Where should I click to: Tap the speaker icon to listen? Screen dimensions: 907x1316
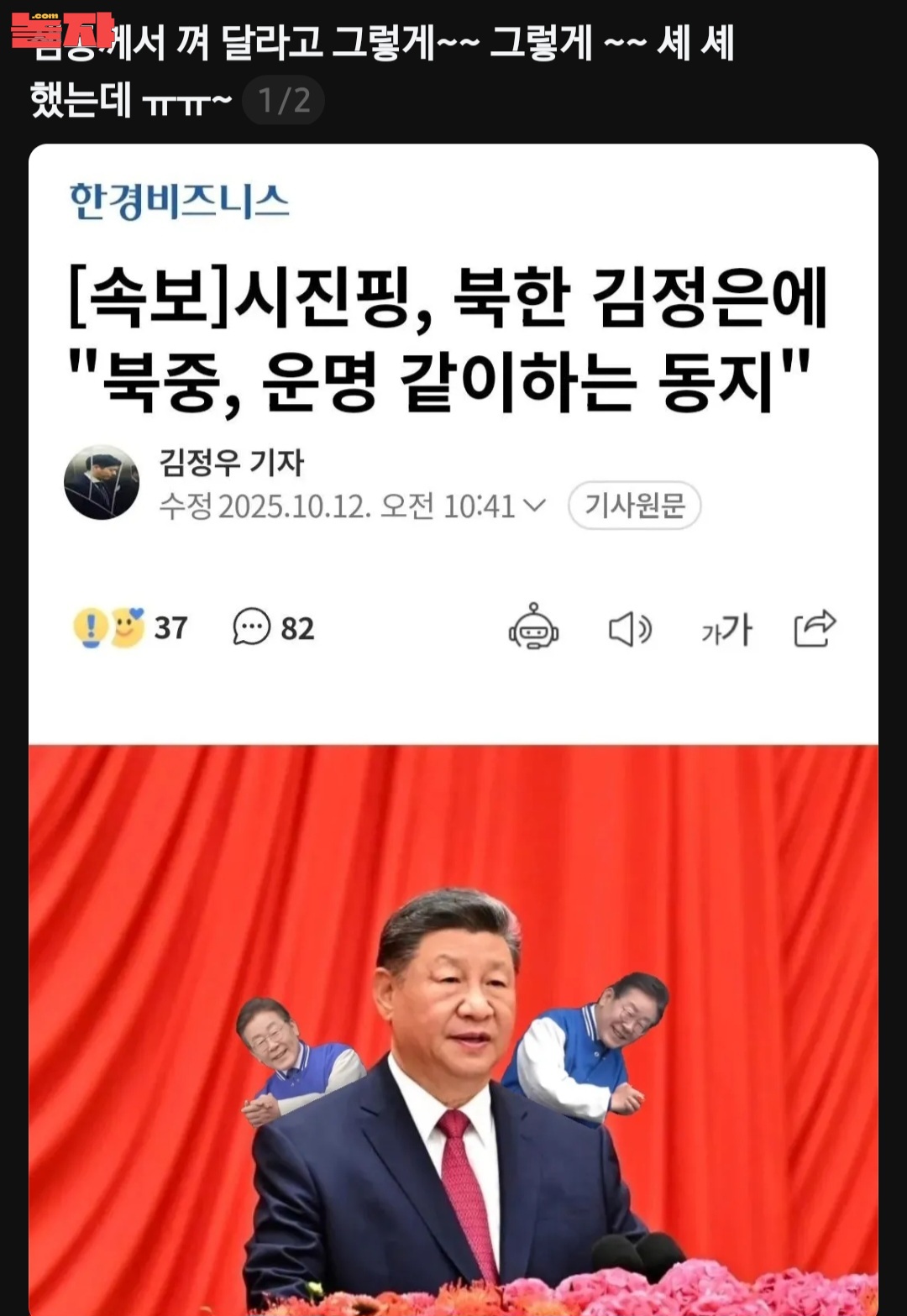(630, 629)
